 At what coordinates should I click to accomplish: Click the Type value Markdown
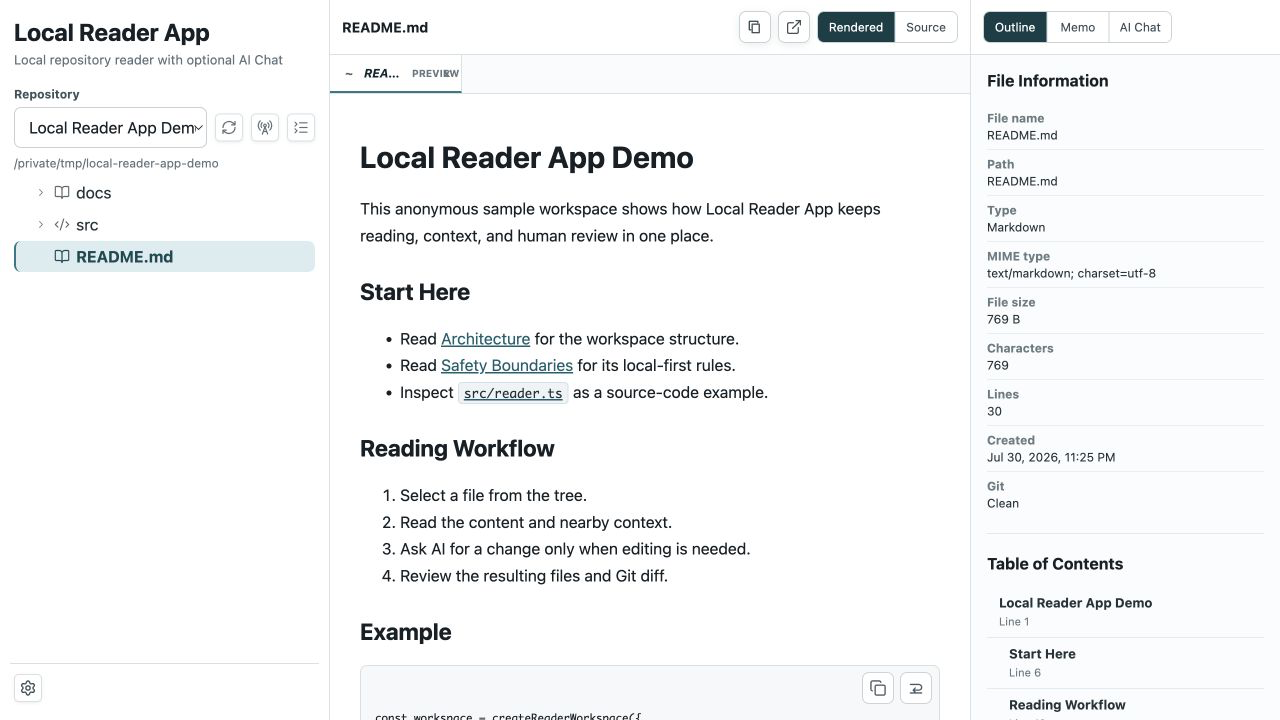pyautogui.click(x=1016, y=227)
